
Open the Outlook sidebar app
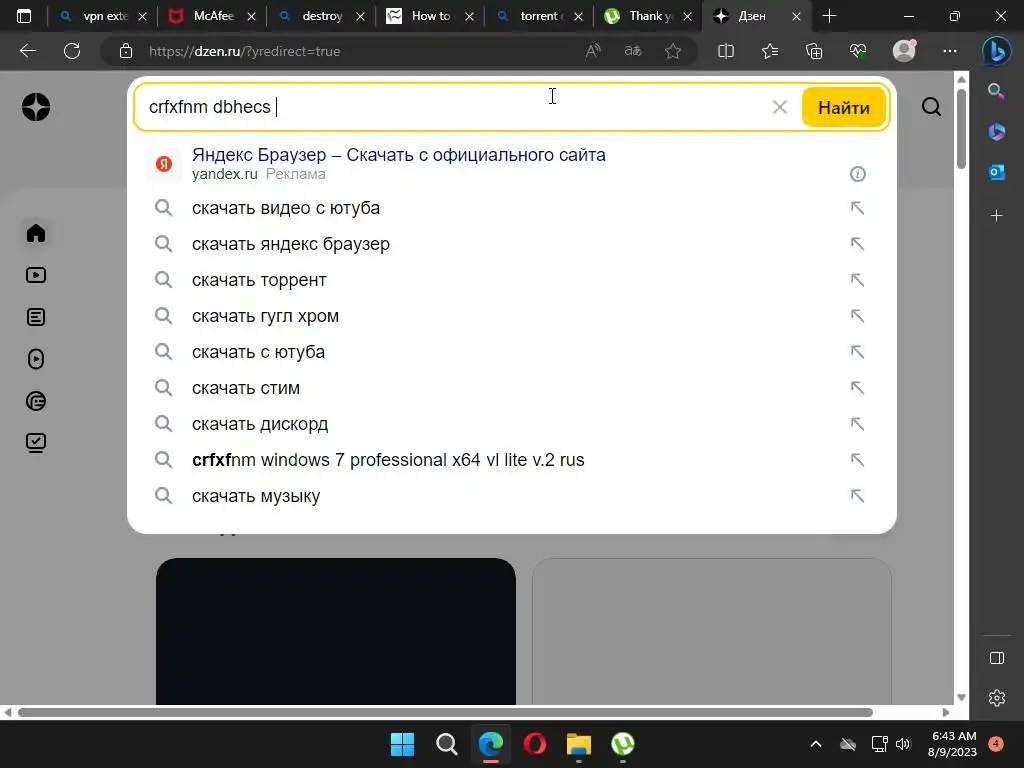point(997,172)
